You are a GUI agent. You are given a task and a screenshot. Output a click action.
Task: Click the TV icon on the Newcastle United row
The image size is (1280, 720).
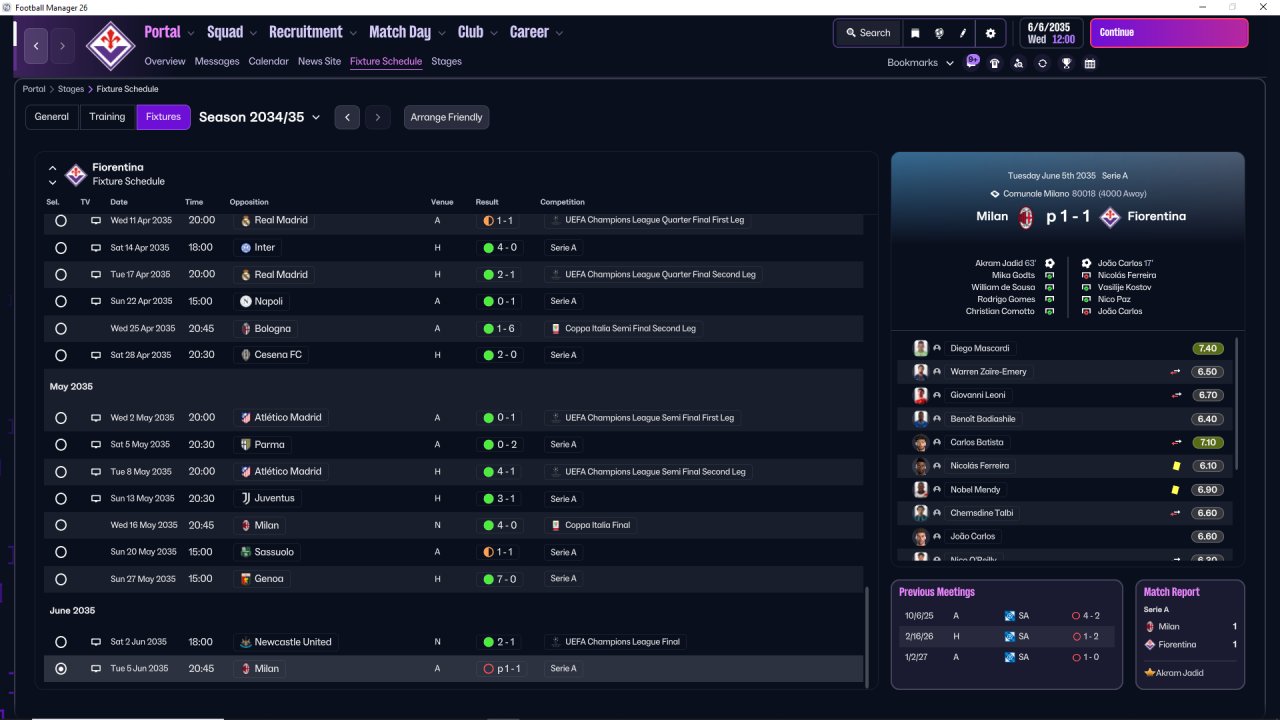tap(96, 642)
